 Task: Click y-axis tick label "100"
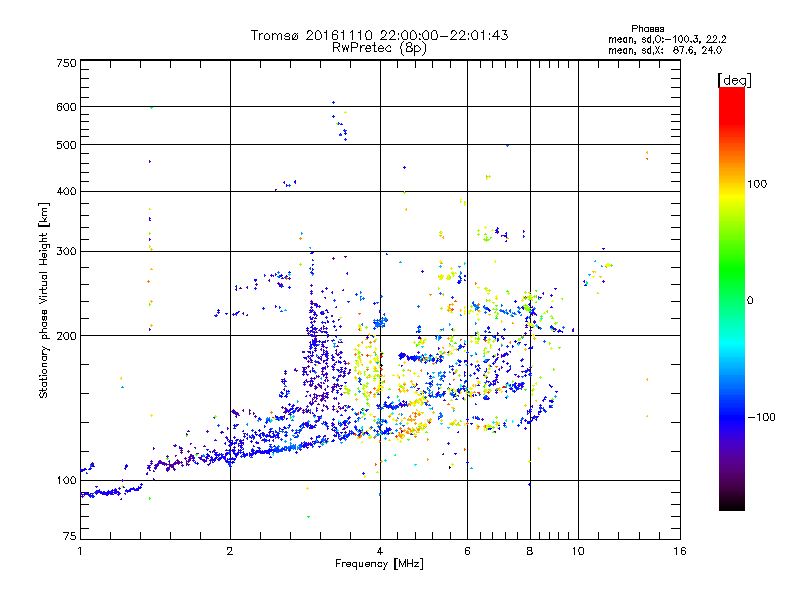66,480
